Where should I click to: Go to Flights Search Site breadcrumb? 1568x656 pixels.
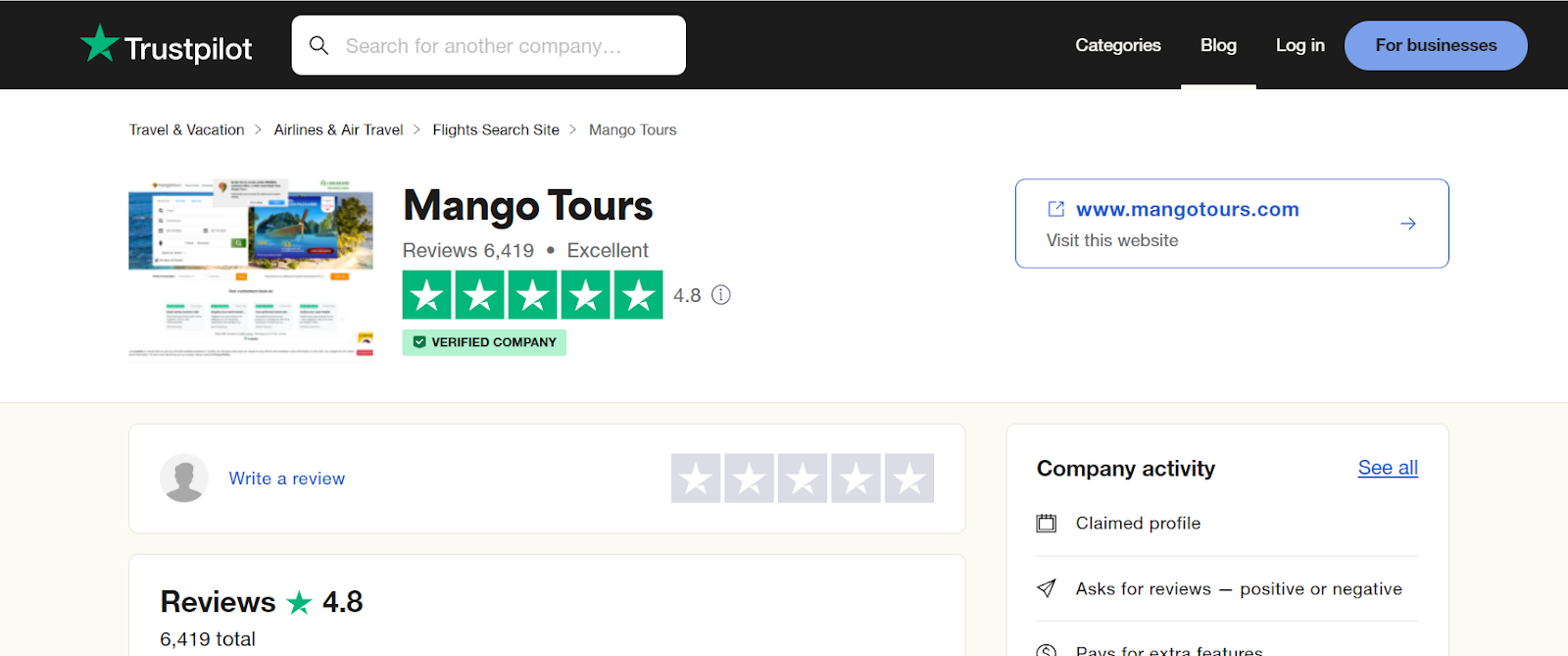coord(496,129)
